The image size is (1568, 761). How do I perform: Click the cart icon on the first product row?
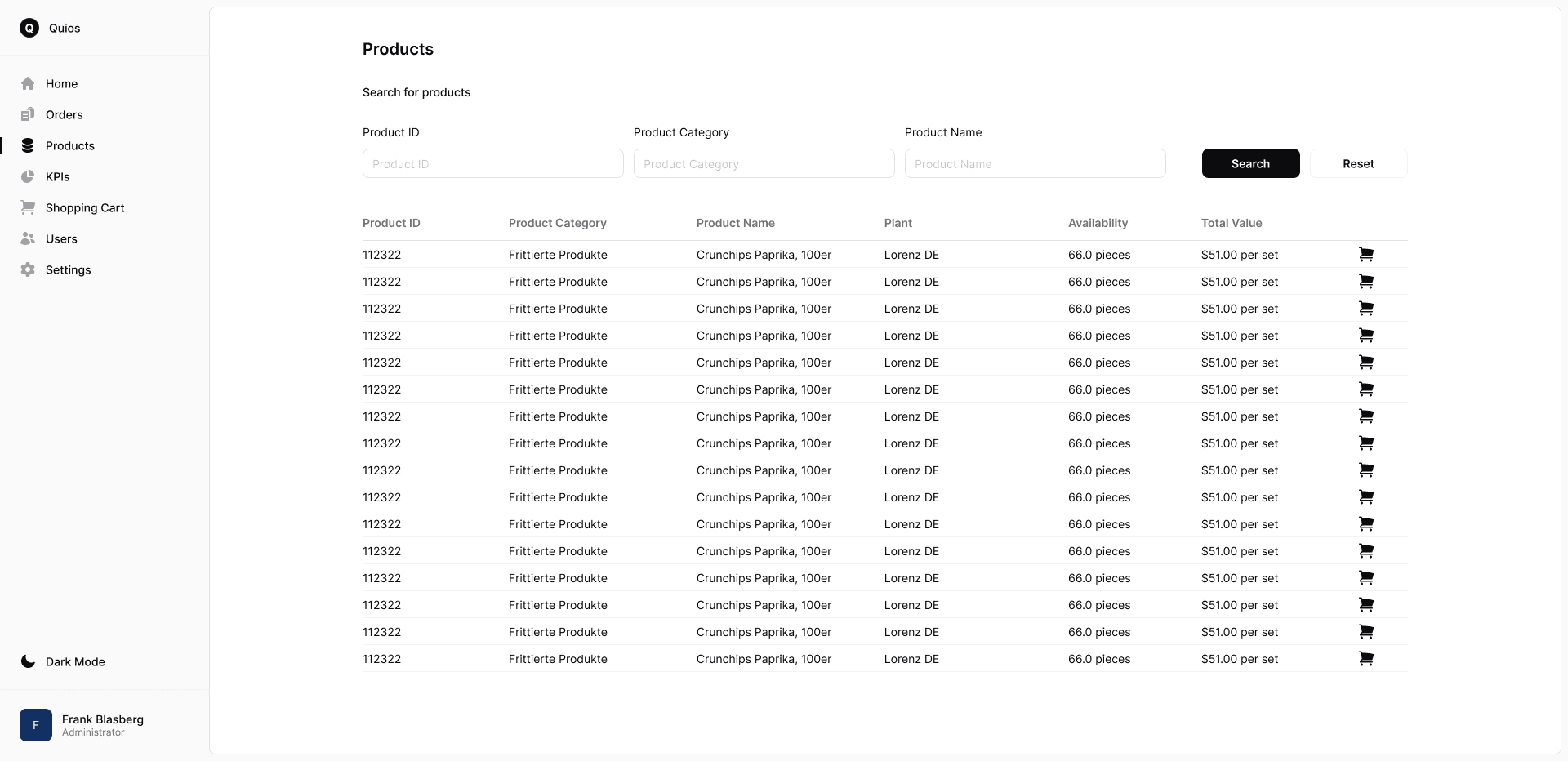1366,254
